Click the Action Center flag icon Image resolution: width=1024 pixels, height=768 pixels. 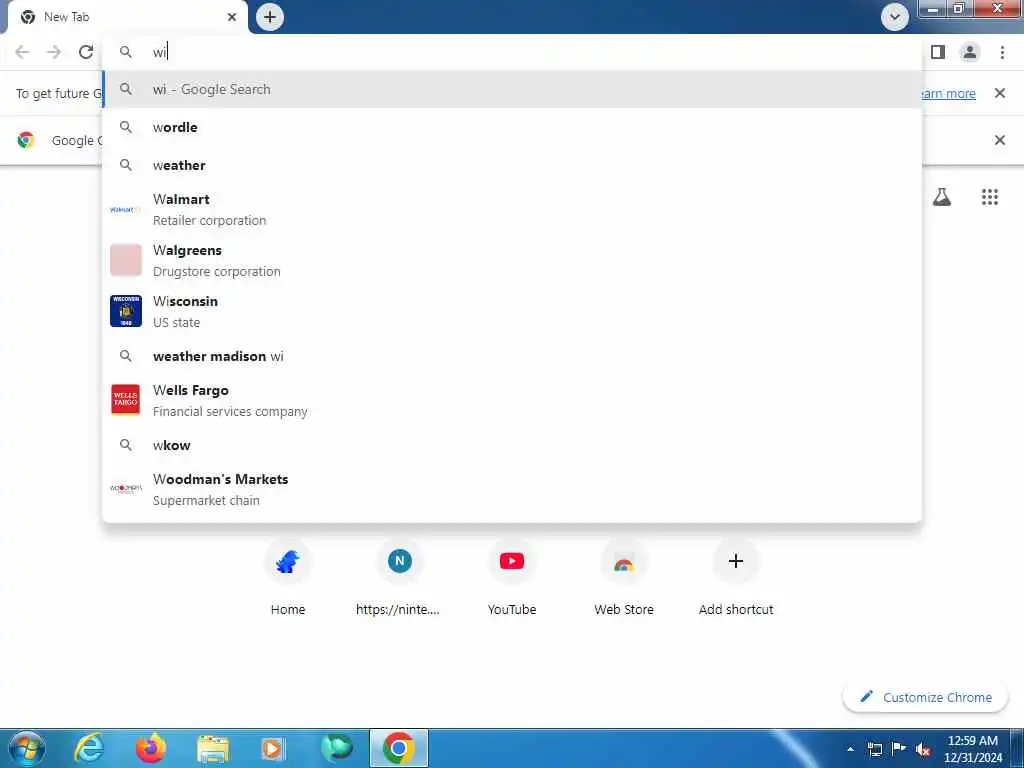click(899, 749)
